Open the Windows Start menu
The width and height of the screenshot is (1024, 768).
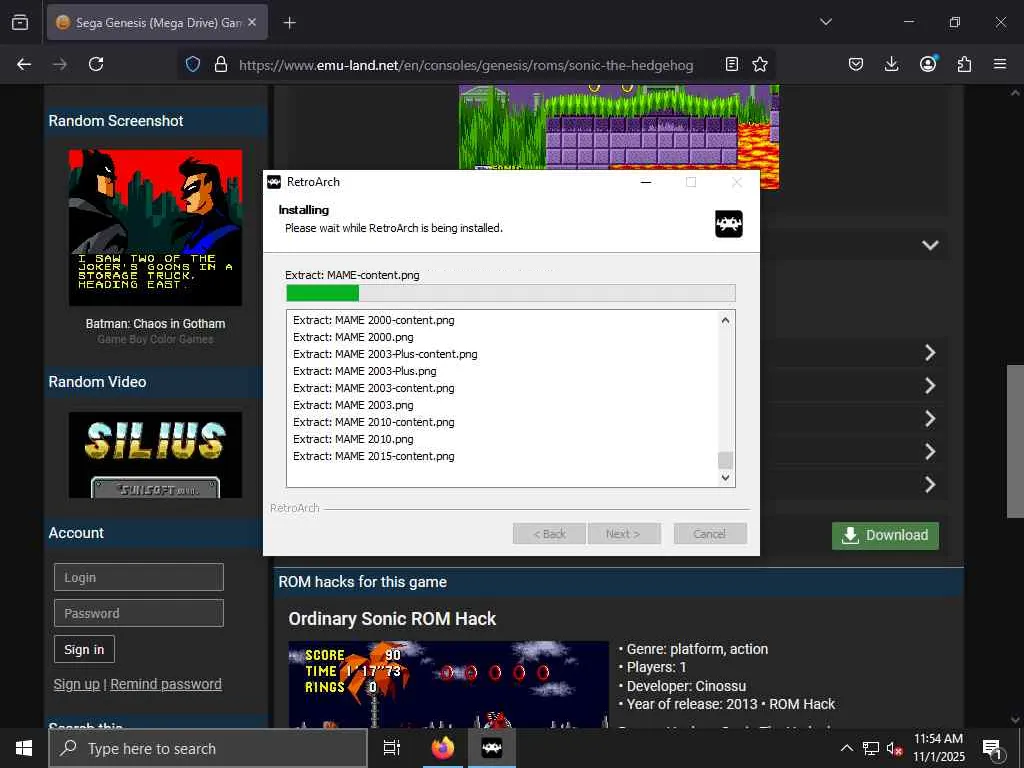tap(24, 748)
